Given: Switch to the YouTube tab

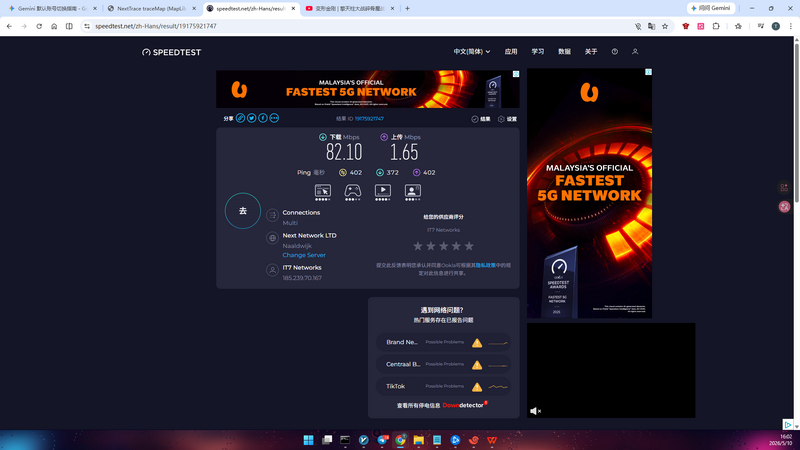Looking at the screenshot, I should pos(350,8).
